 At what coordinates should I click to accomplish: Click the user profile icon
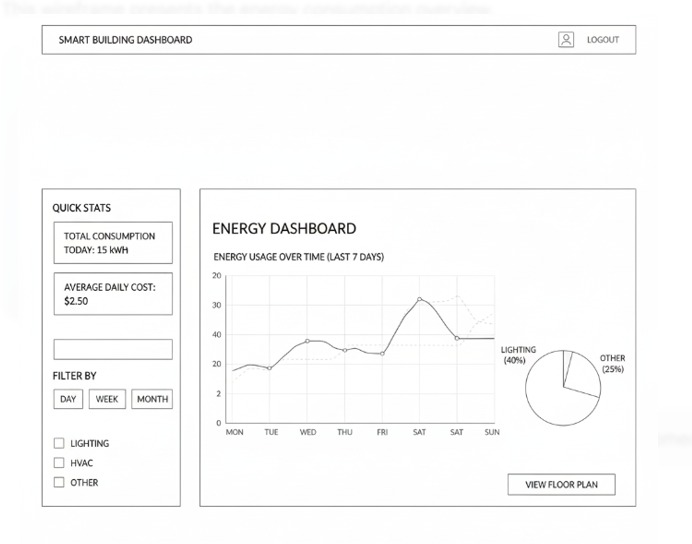[566, 40]
